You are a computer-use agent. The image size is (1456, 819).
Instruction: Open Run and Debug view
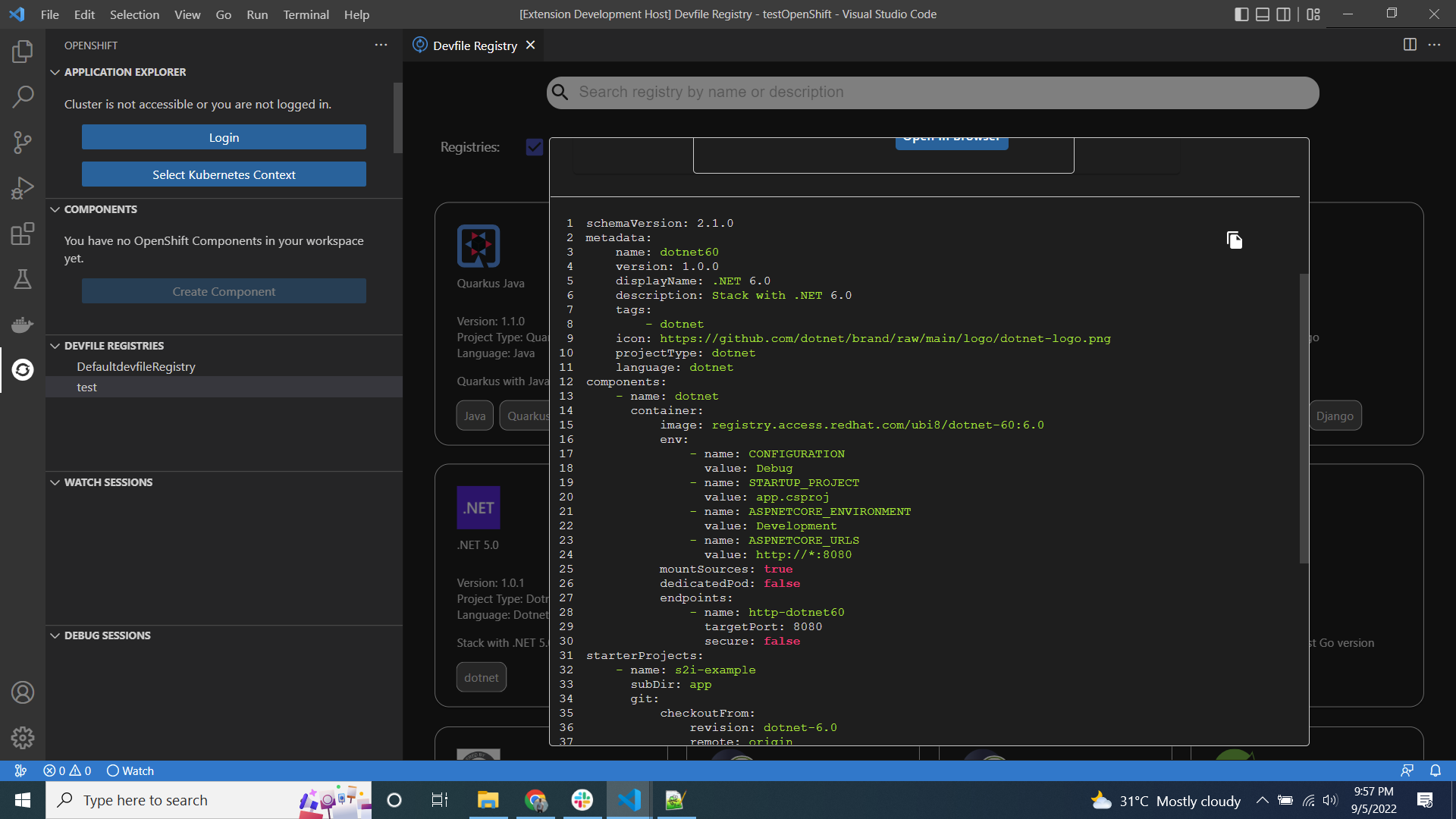tap(23, 188)
